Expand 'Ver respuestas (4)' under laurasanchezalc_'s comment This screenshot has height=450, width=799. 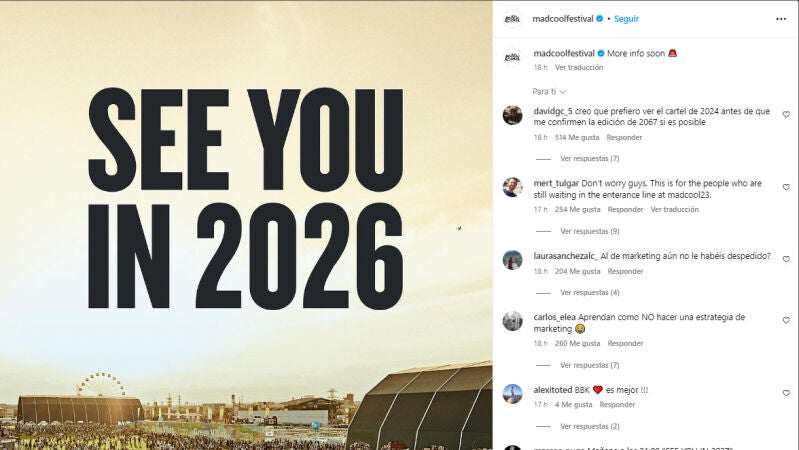point(589,292)
